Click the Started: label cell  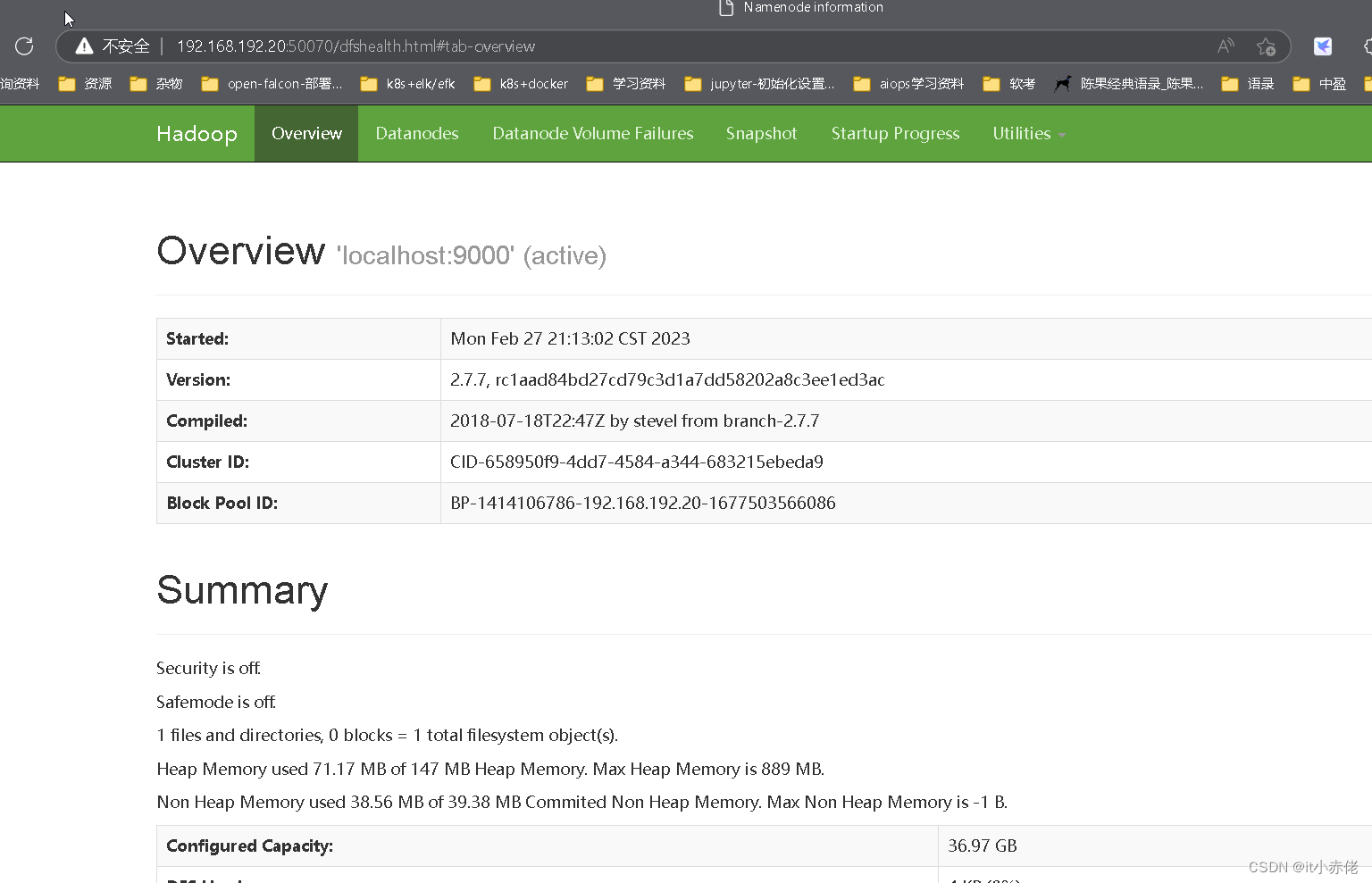pos(298,339)
